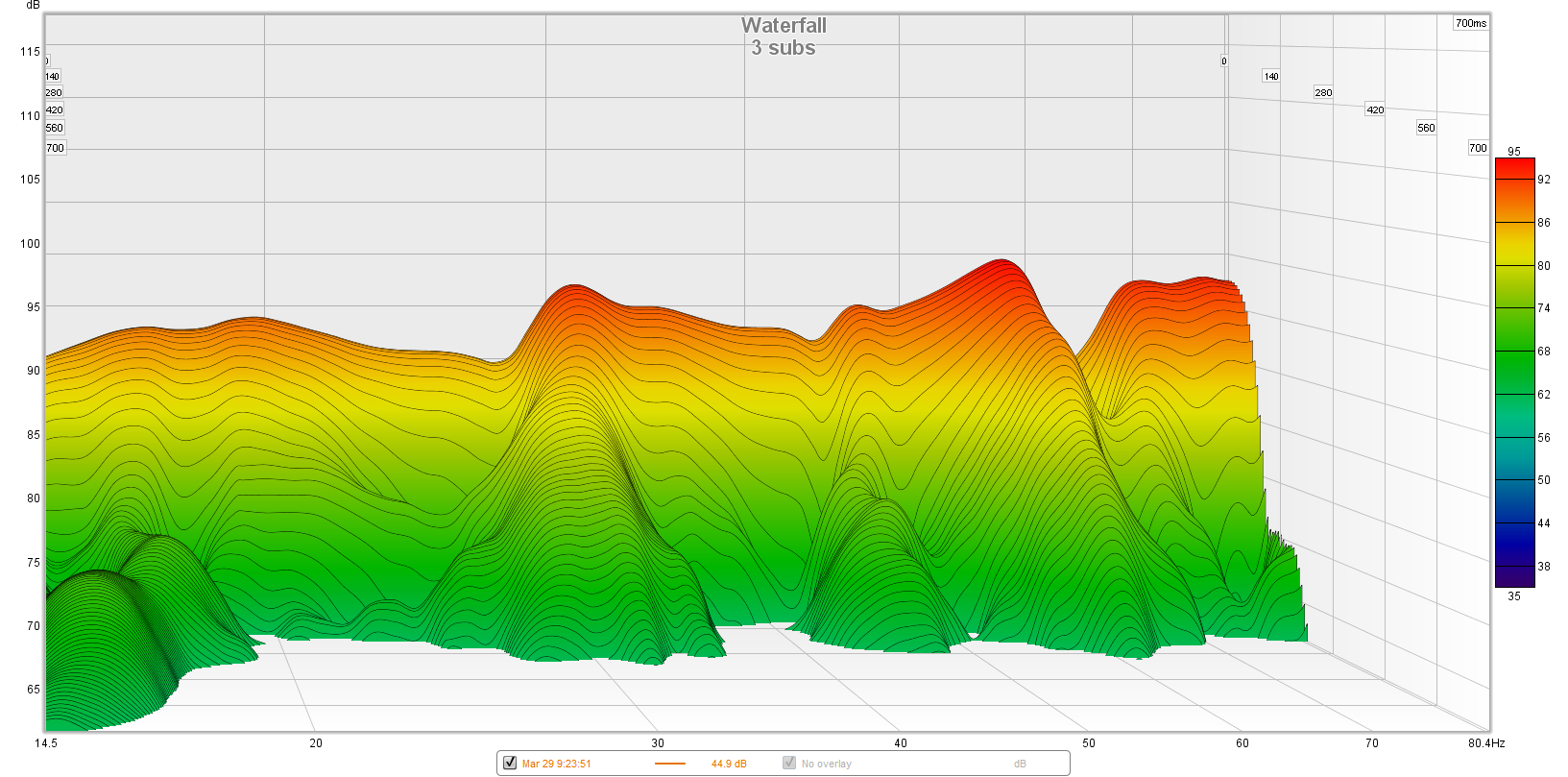Click the 40 Hz frequency axis label

901,742
